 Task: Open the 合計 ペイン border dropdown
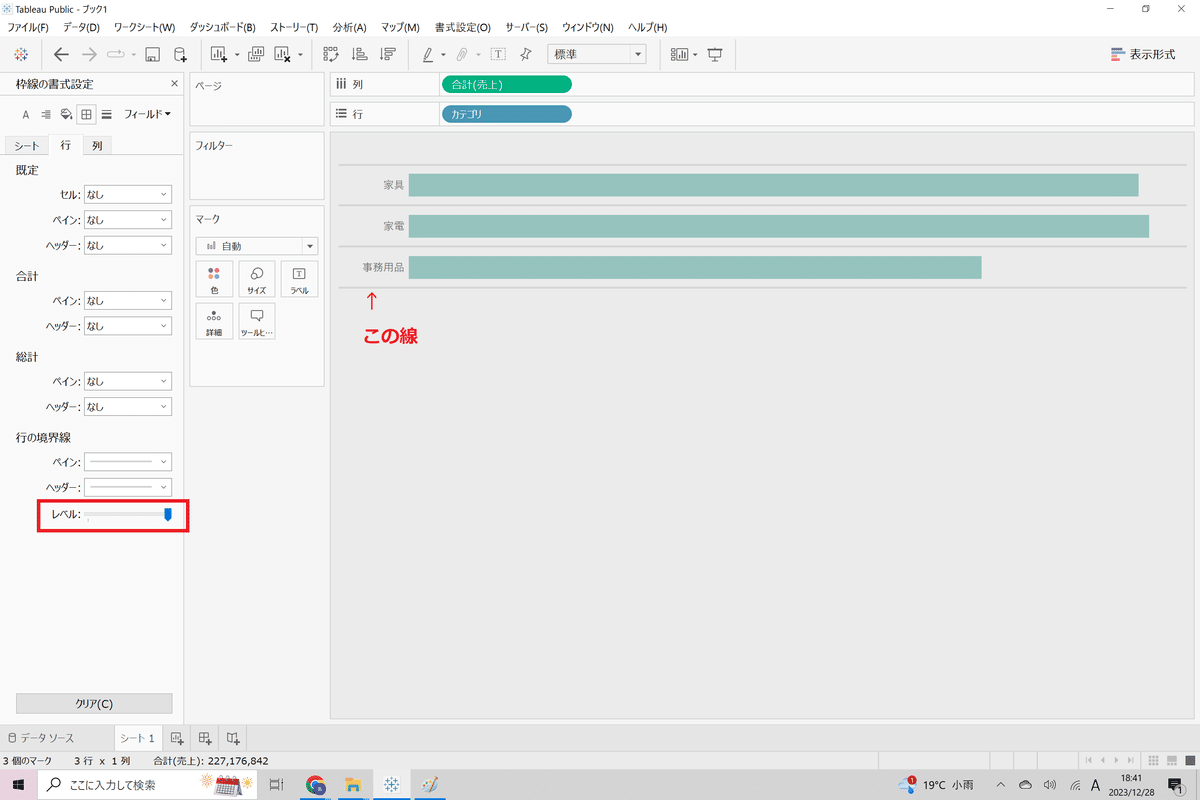[127, 300]
